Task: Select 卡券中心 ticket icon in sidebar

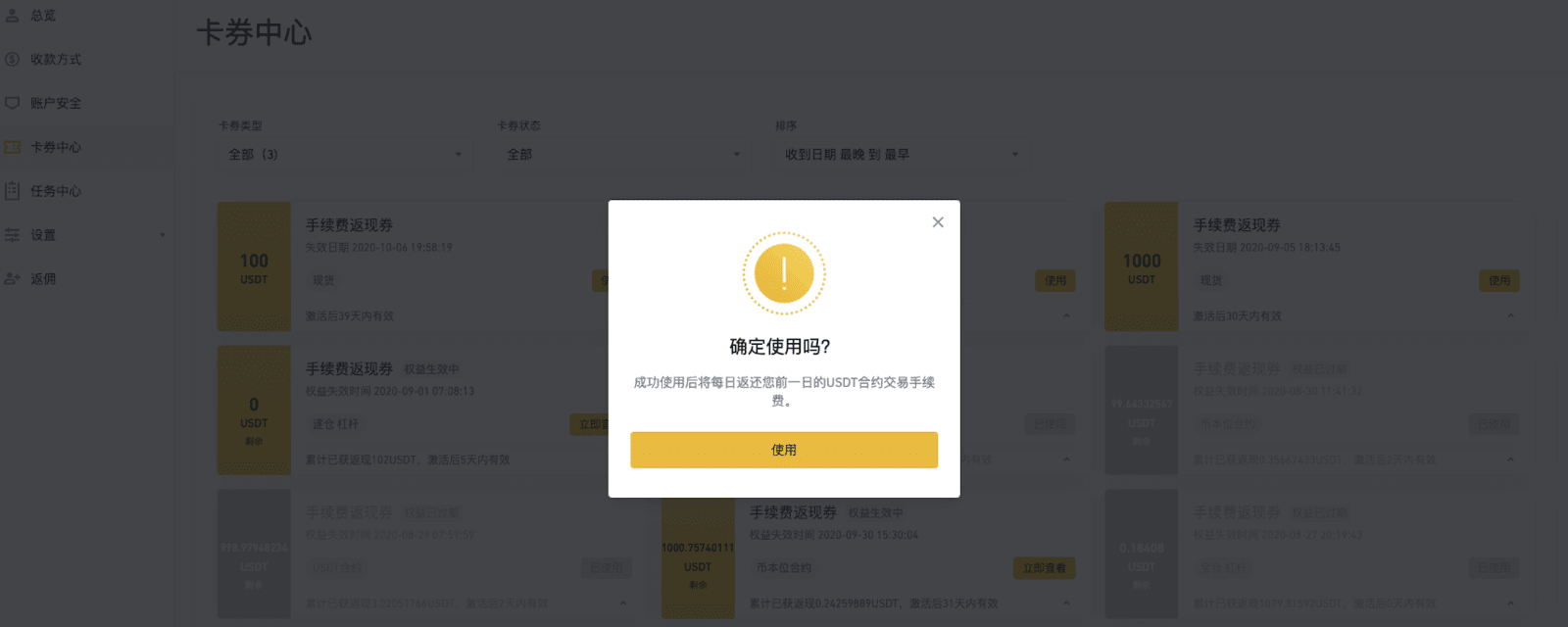Action: (13, 147)
